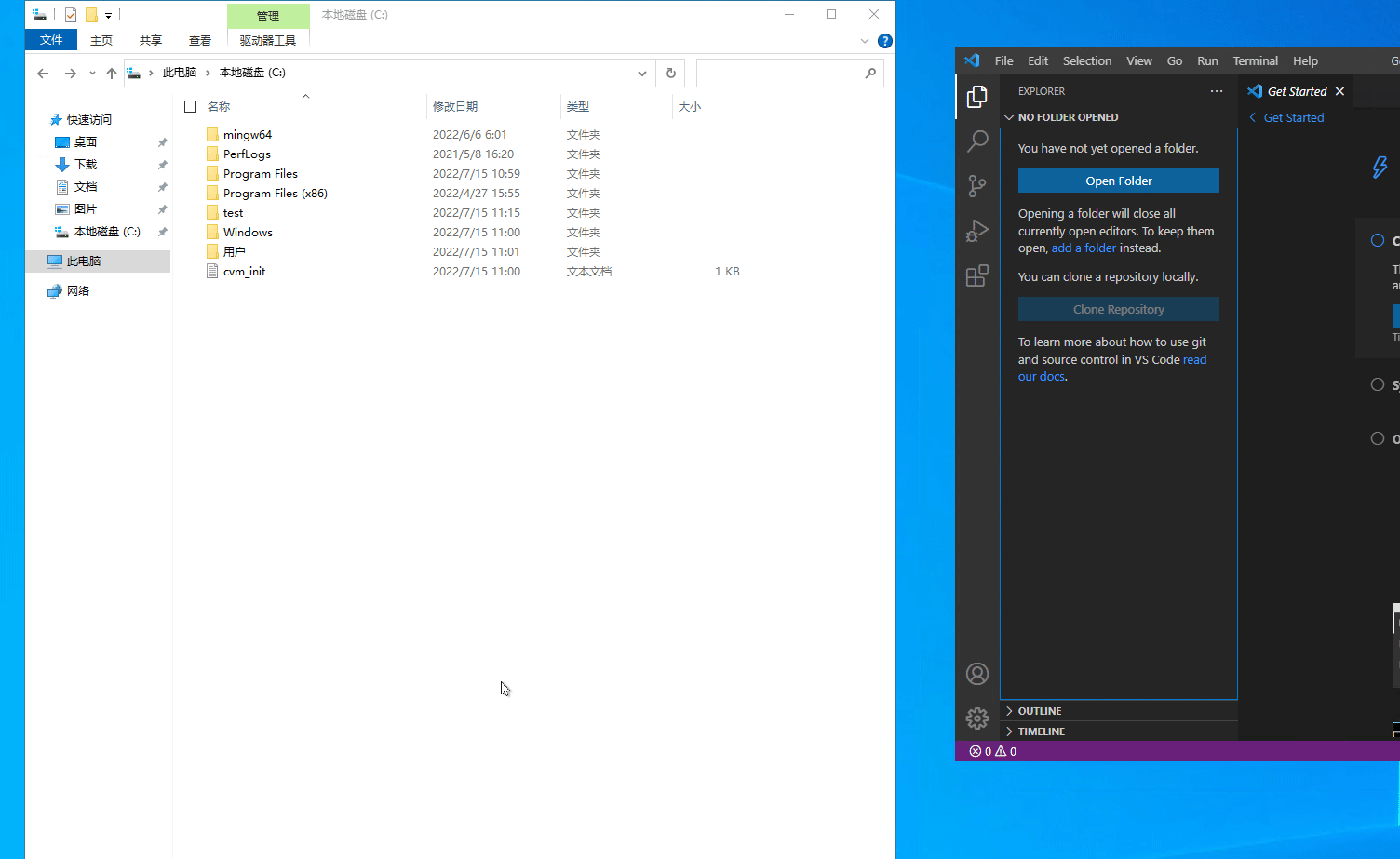Switch to the 查看 ribbon tab
Viewport: 1400px width, 859px height.
tap(200, 41)
